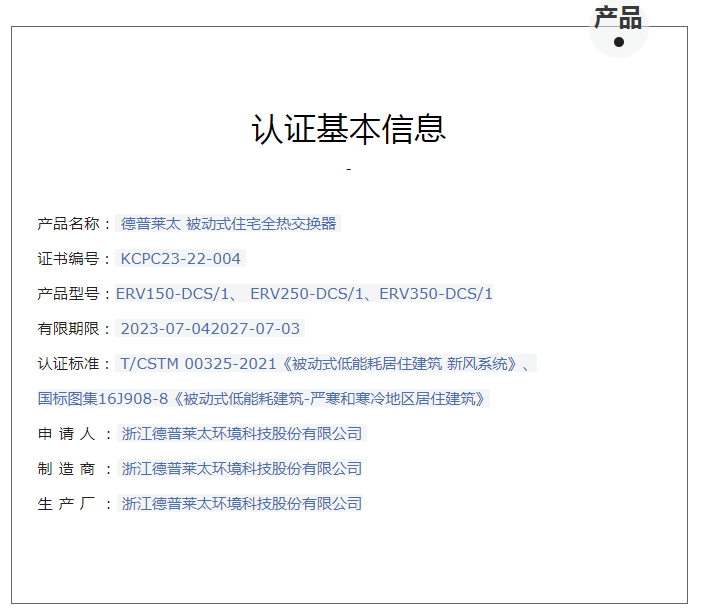This screenshot has width=702, height=616.
Task: Click the black dot under 产品
Action: coord(619,42)
